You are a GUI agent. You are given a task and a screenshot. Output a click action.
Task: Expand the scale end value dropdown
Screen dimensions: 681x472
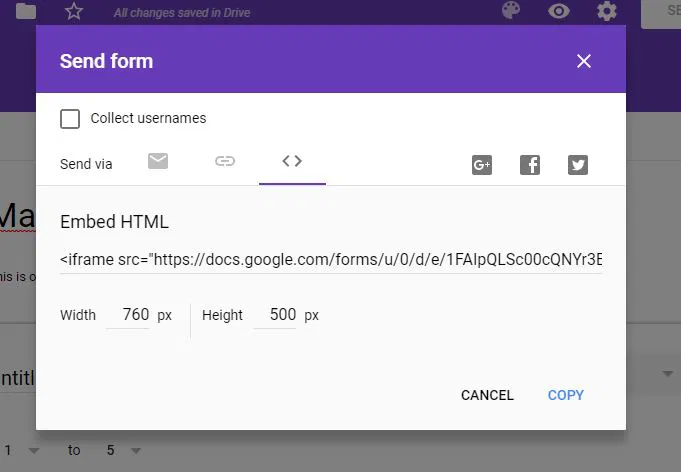click(136, 451)
